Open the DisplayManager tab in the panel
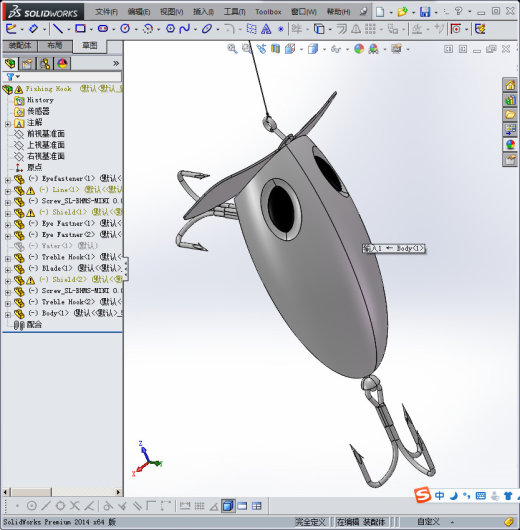This screenshot has height=530, width=520. (62, 64)
